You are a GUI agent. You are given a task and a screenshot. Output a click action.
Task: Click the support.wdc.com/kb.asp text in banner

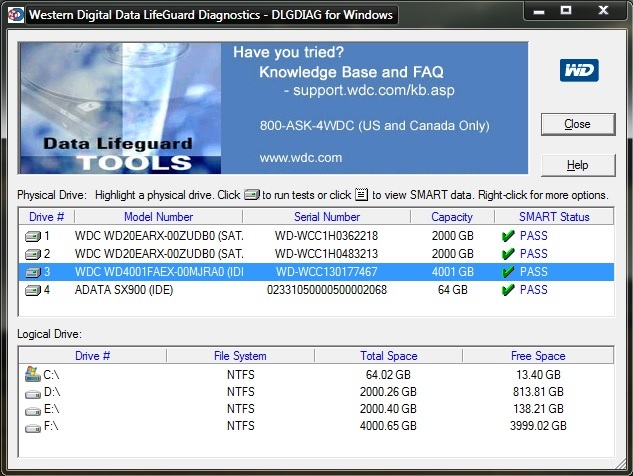tap(374, 90)
